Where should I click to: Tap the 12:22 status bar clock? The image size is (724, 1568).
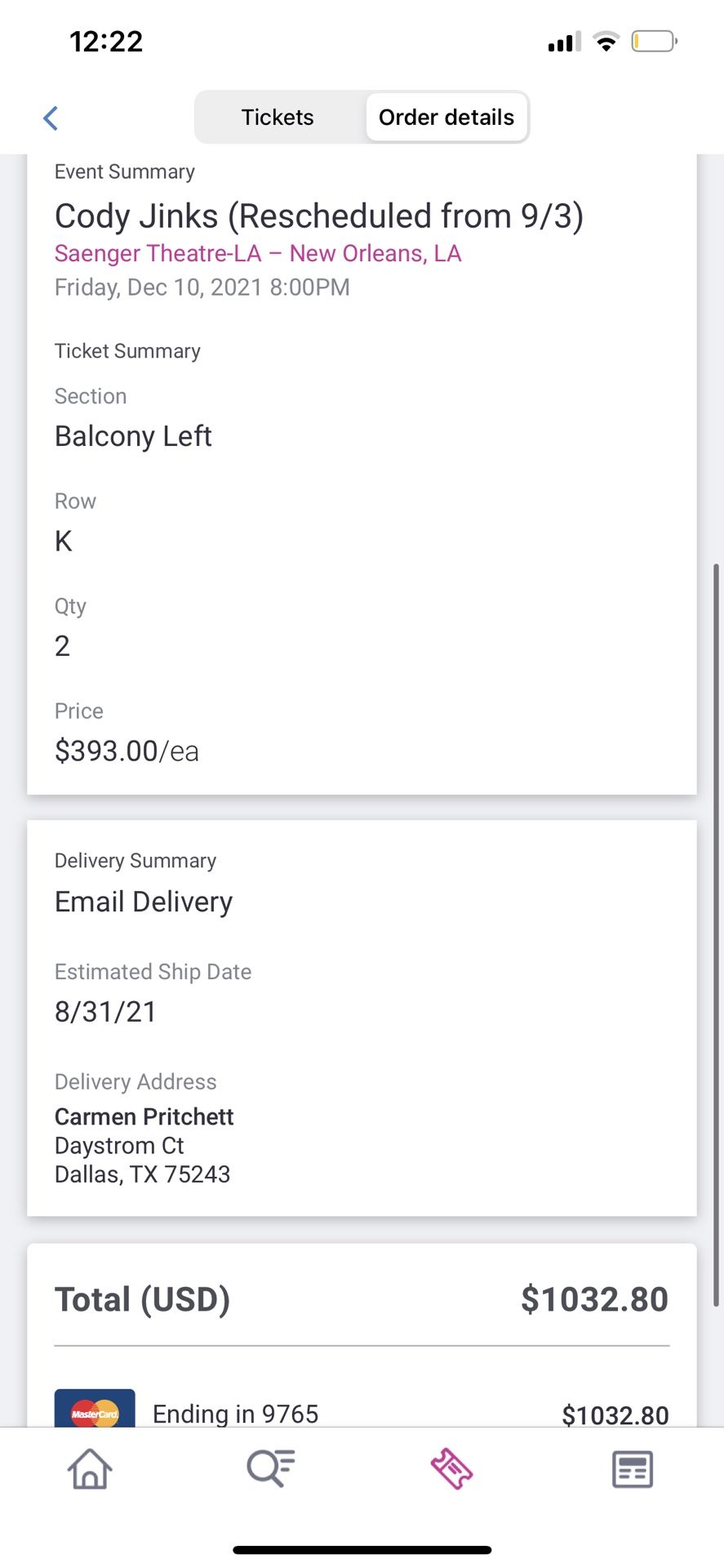click(x=106, y=42)
